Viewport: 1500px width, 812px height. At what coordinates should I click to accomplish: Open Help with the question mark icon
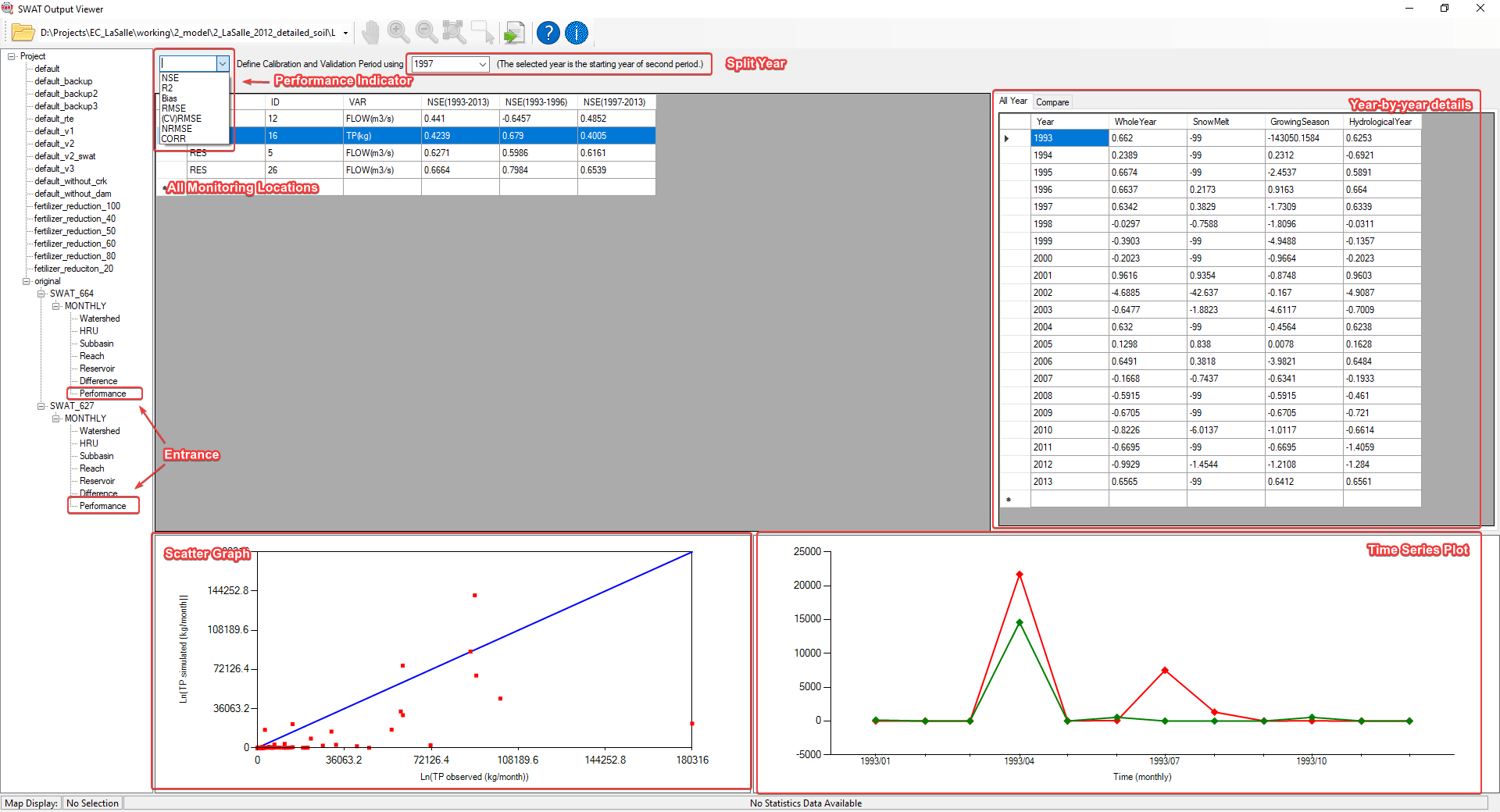point(548,33)
